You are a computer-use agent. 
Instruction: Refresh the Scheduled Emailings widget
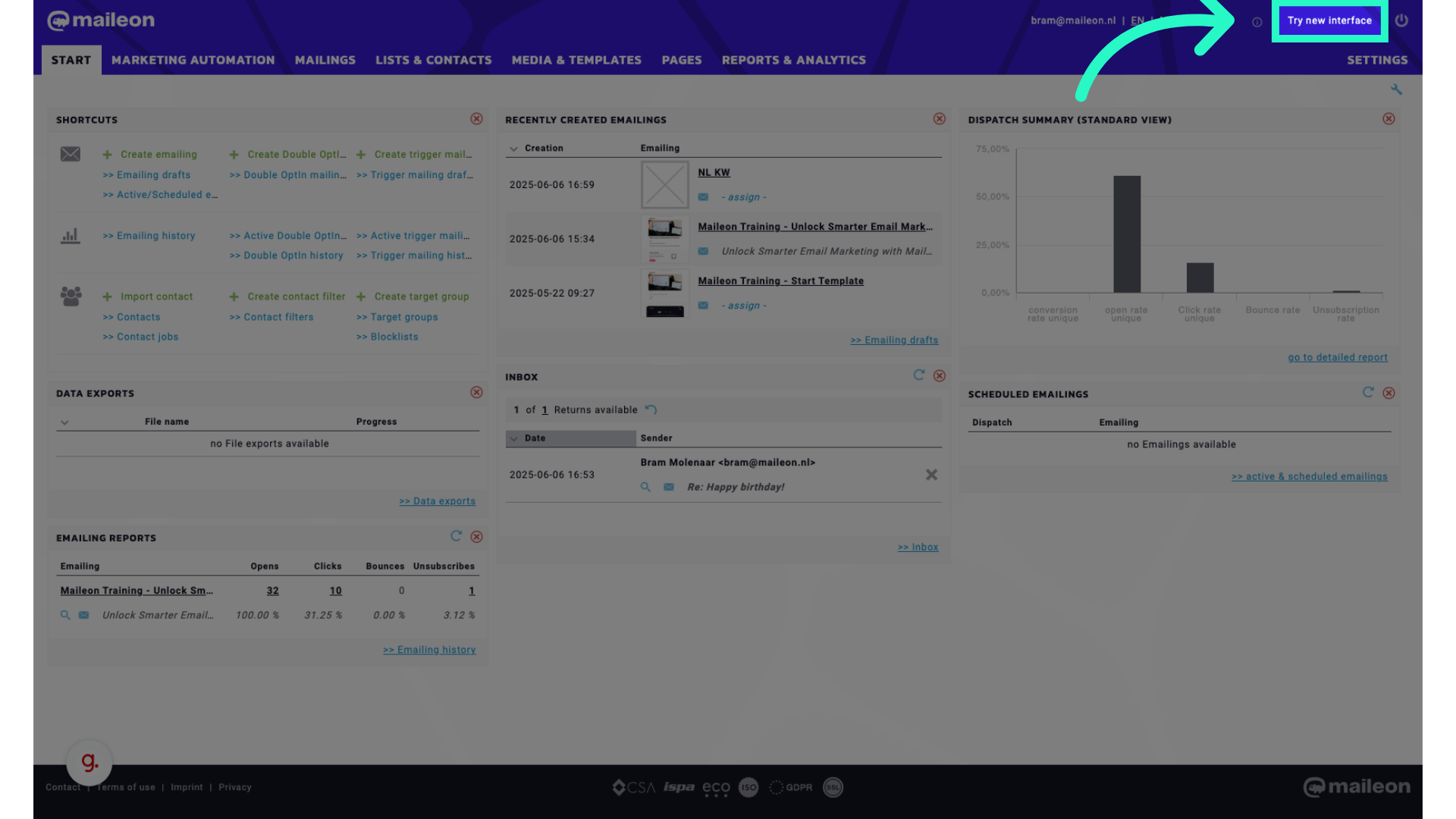(x=1368, y=393)
